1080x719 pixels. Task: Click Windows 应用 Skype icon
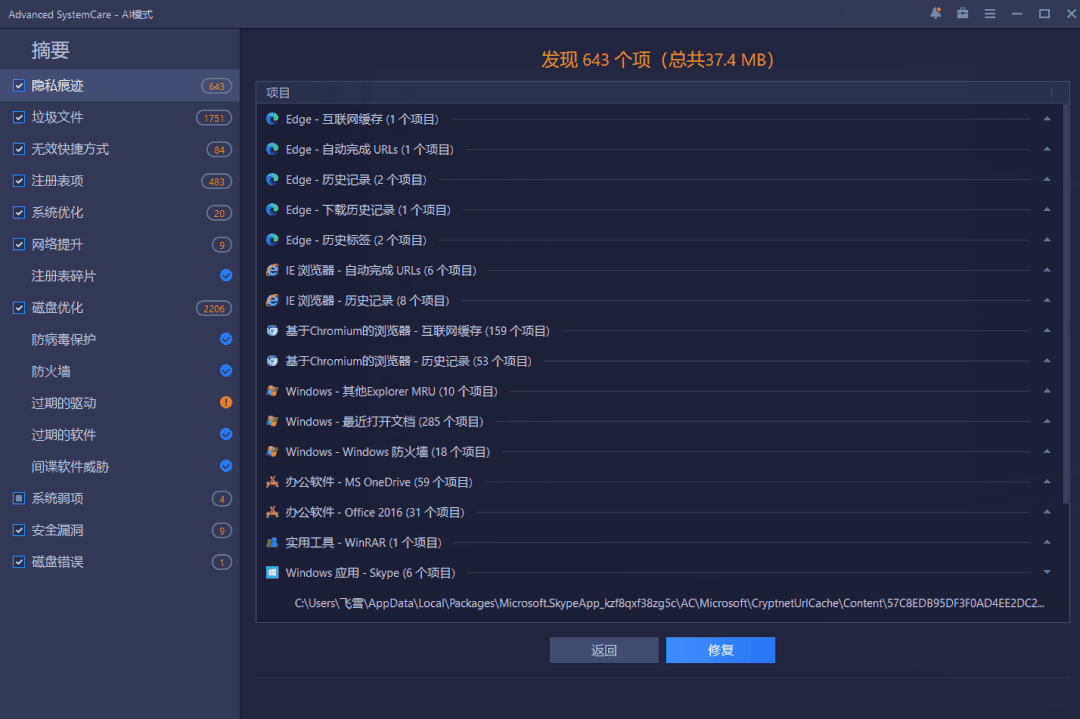point(273,573)
